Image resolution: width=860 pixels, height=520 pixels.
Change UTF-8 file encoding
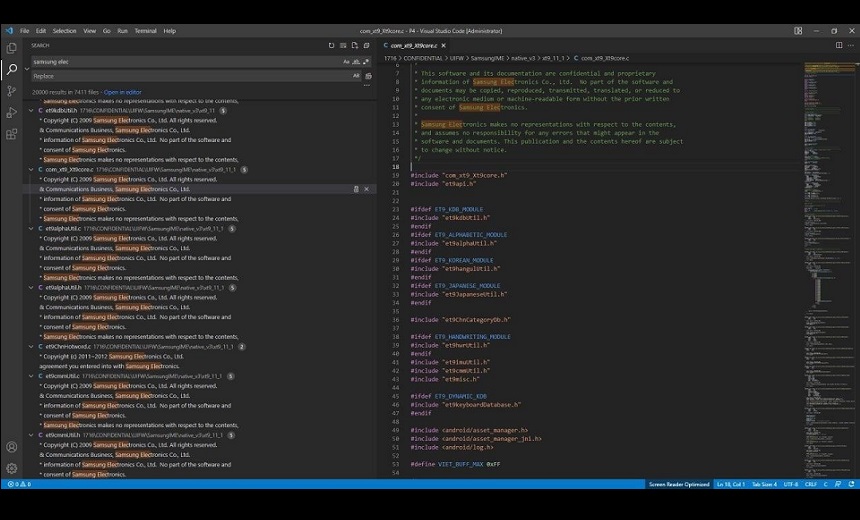(x=791, y=484)
